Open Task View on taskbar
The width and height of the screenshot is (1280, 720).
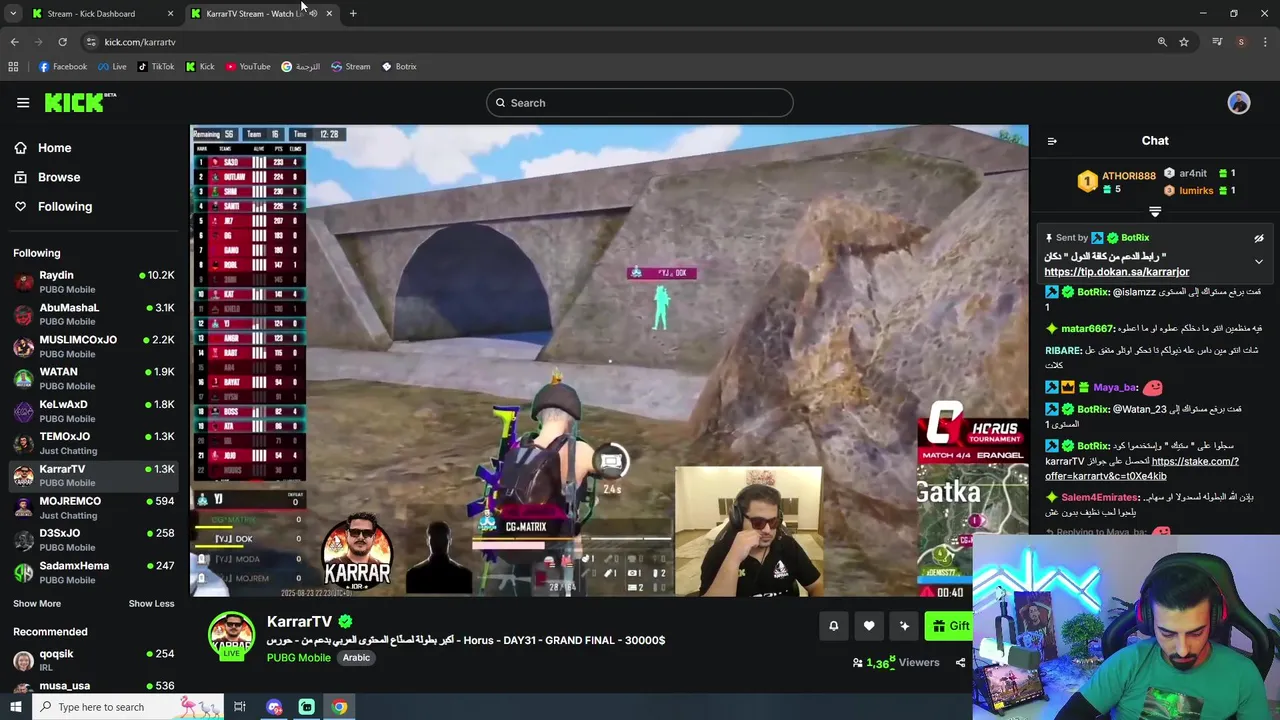(240, 707)
